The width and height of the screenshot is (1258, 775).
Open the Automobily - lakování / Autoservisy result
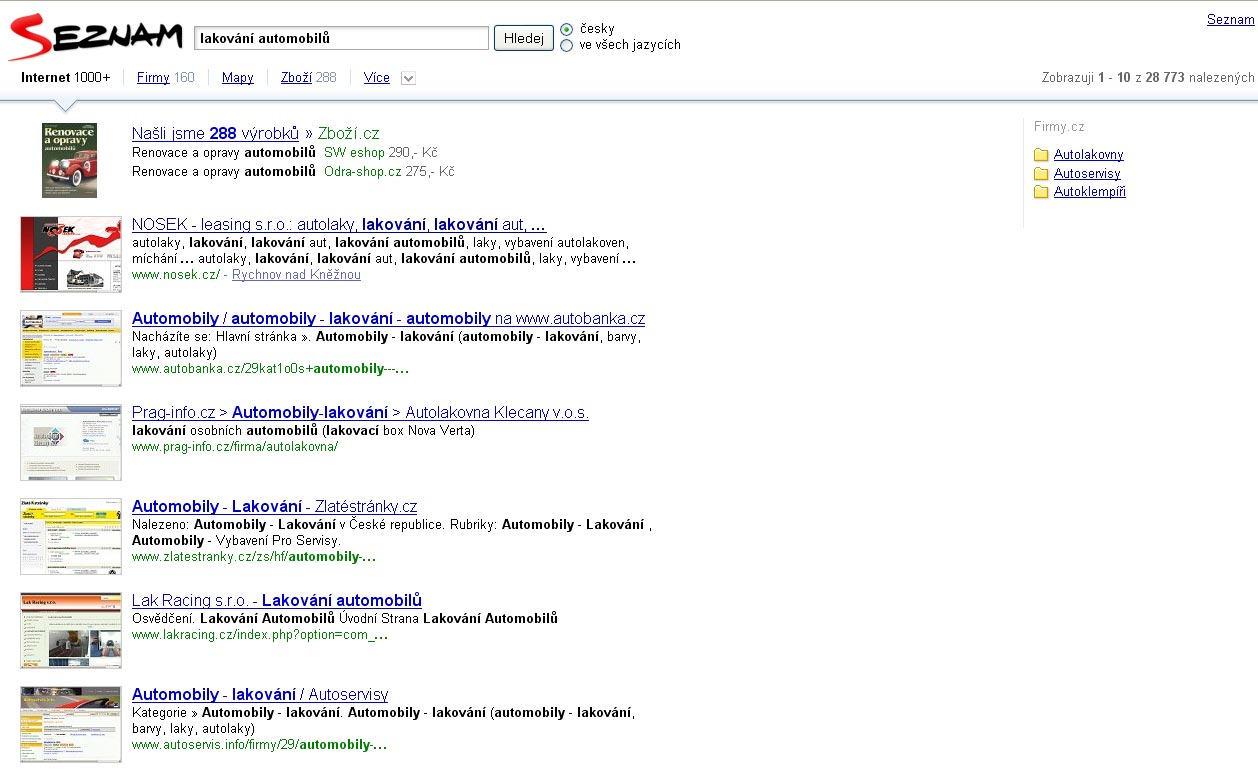(x=260, y=695)
